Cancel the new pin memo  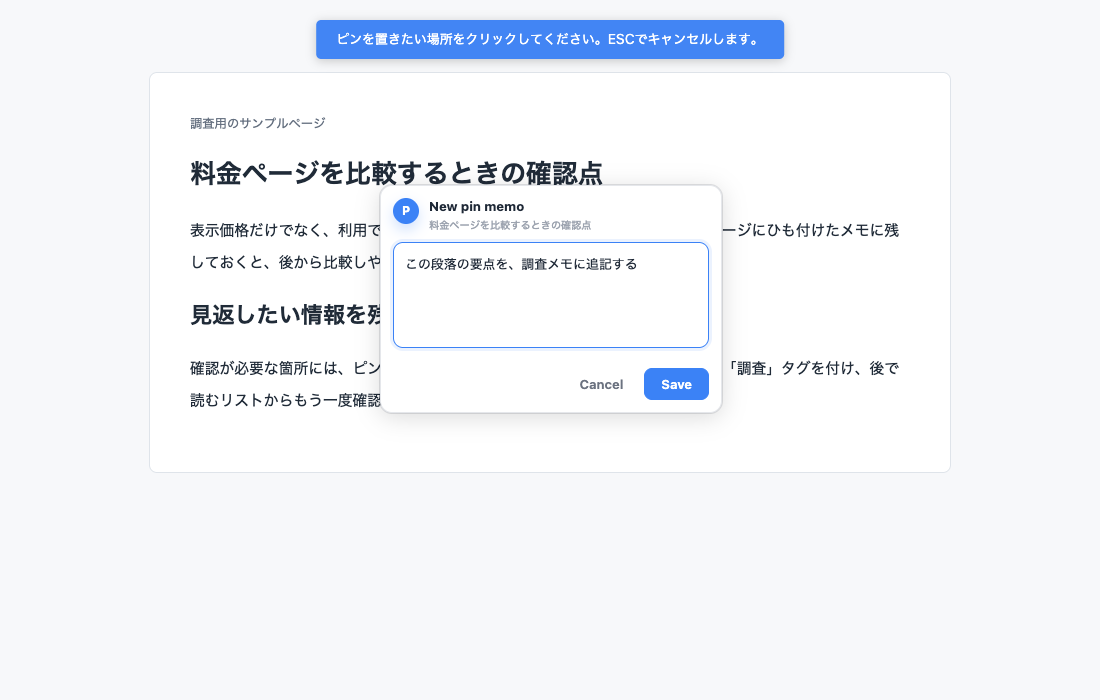pyautogui.click(x=601, y=384)
